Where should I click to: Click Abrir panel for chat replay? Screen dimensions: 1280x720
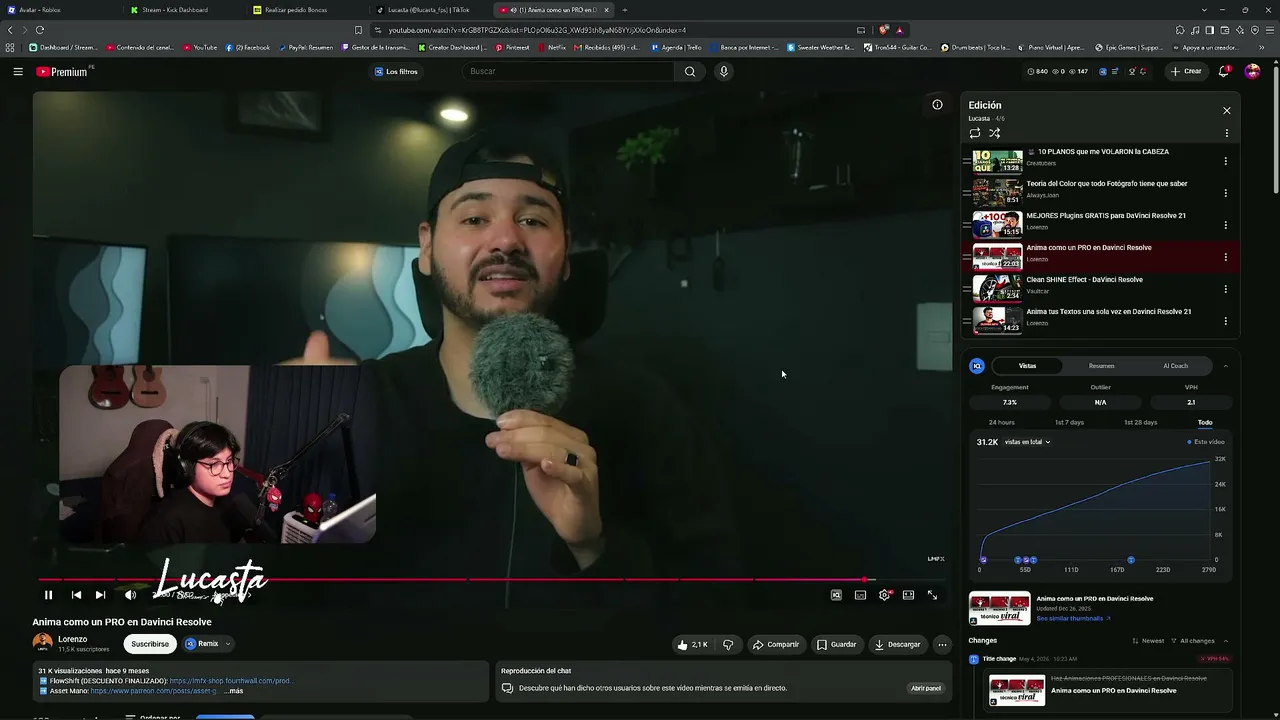(926, 688)
